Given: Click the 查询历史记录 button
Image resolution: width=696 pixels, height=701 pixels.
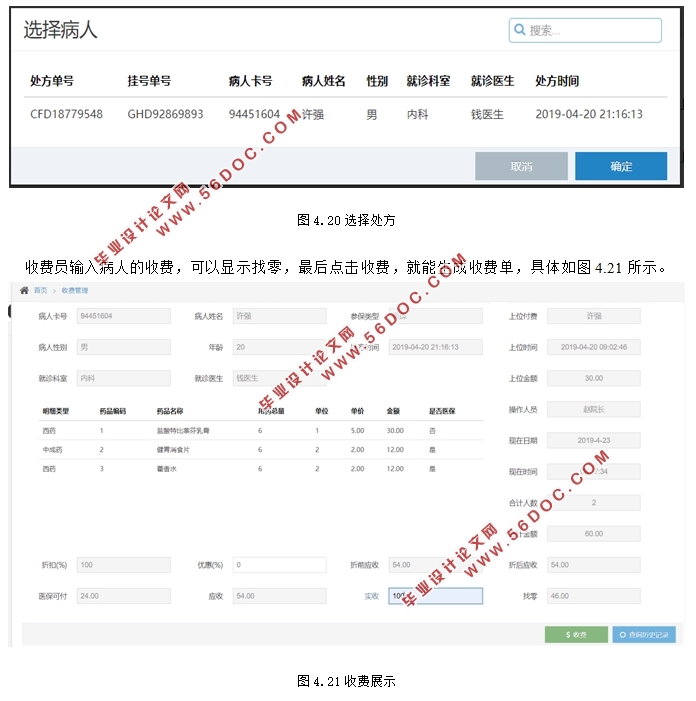Looking at the screenshot, I should [644, 634].
